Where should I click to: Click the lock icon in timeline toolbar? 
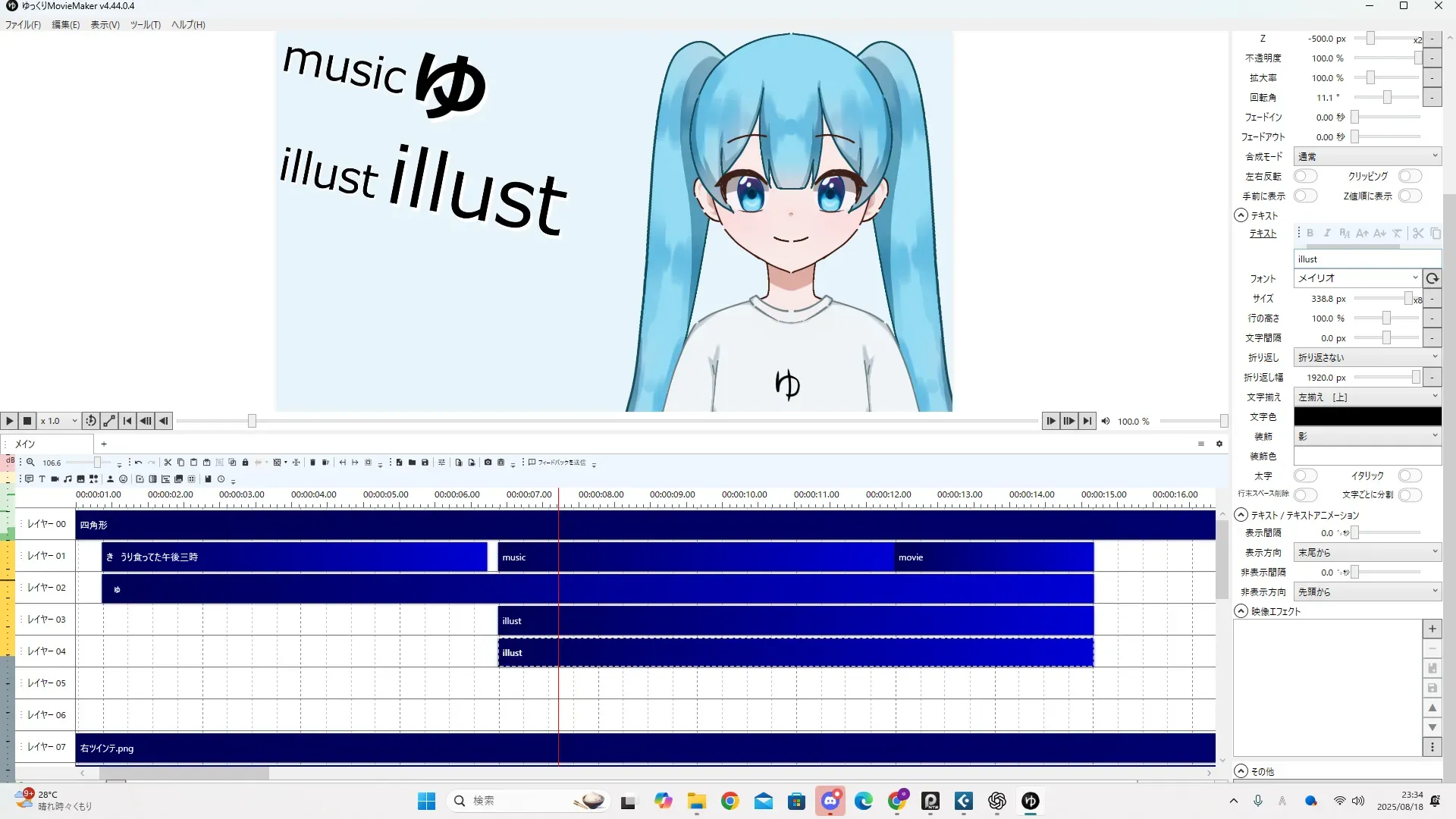(x=245, y=463)
